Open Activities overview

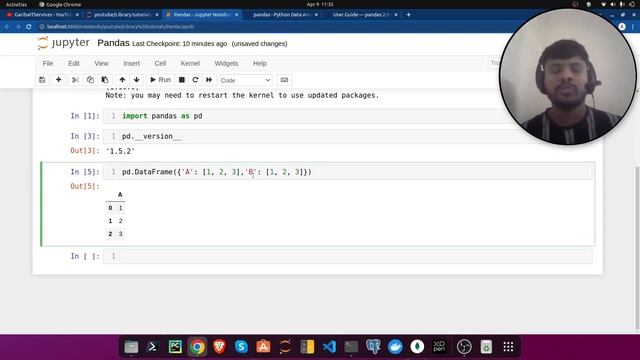[x=16, y=4]
